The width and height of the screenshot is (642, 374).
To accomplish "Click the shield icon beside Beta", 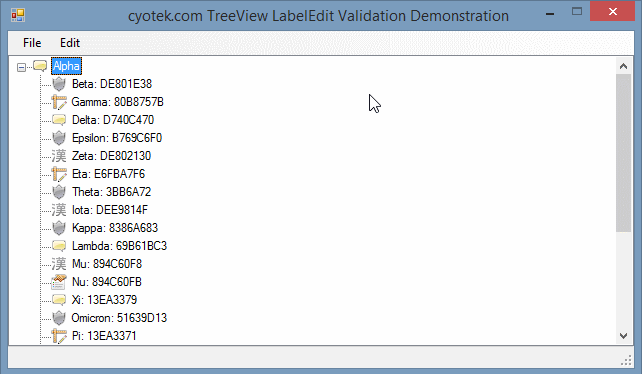I will coord(59,84).
